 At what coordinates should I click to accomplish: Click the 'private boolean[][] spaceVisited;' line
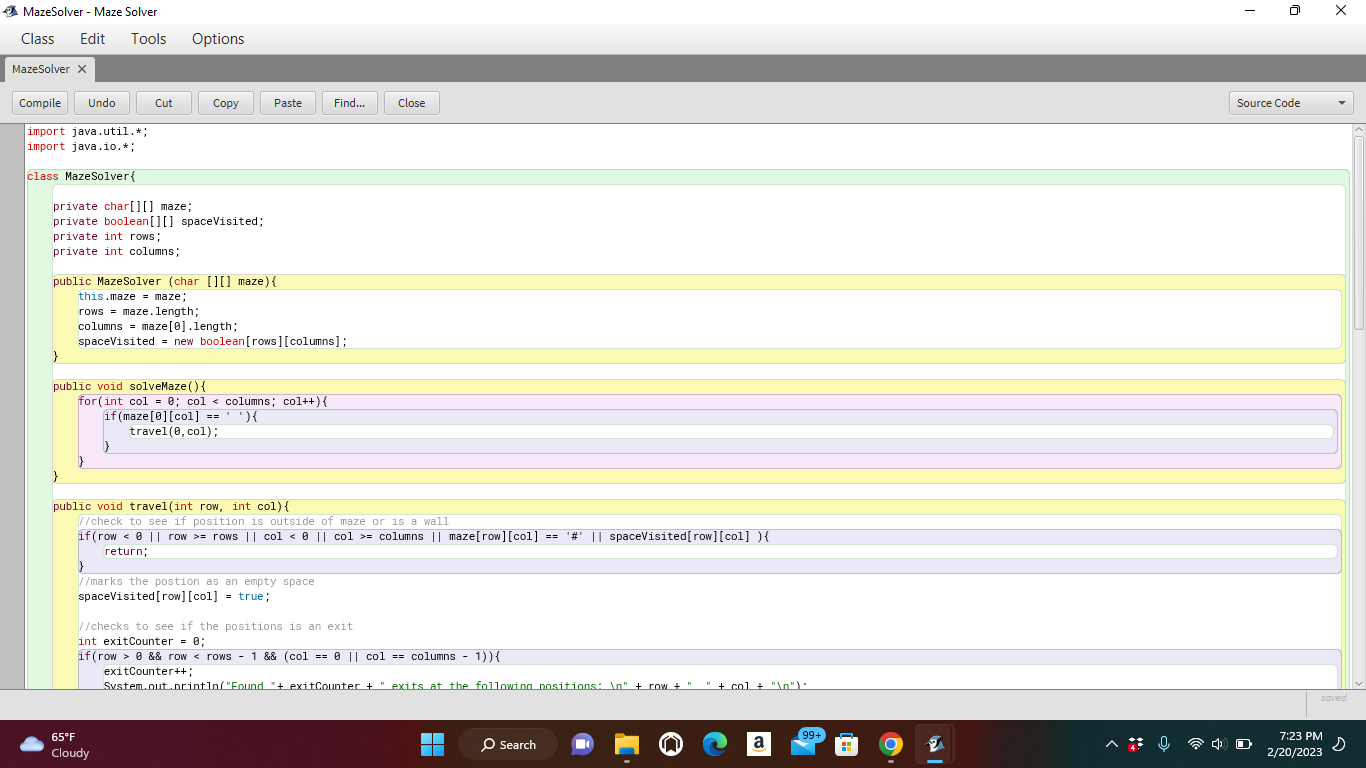(x=159, y=221)
